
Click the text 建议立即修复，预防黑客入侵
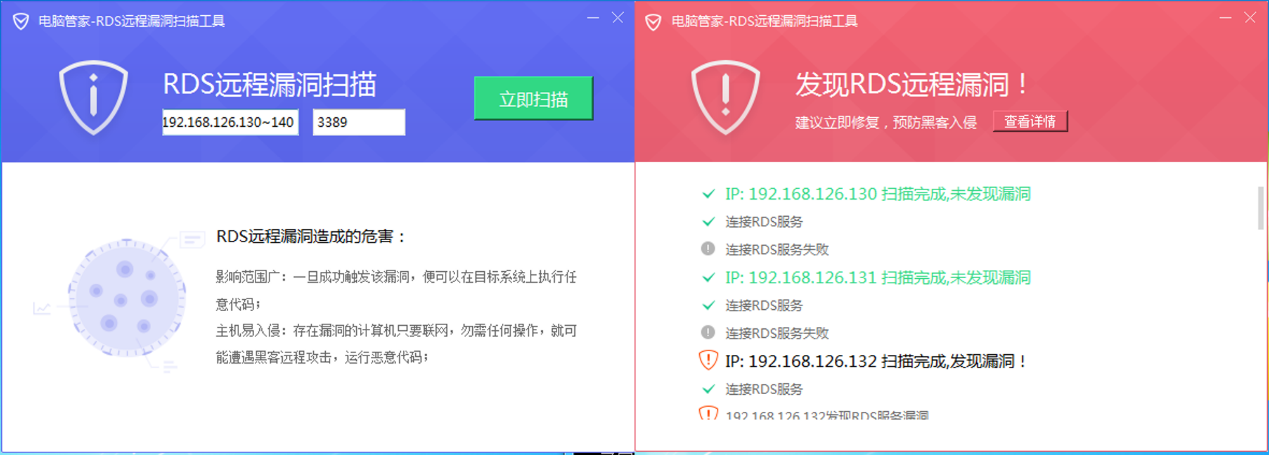(884, 123)
